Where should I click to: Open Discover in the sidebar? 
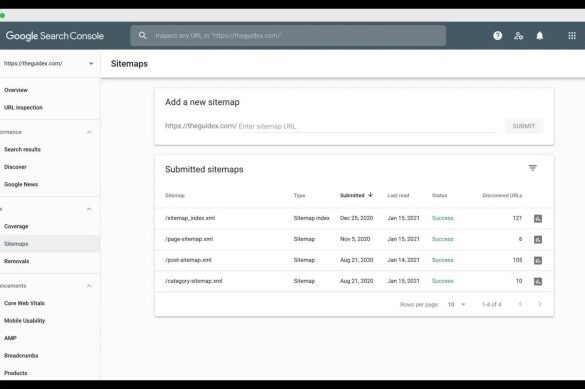click(x=15, y=167)
